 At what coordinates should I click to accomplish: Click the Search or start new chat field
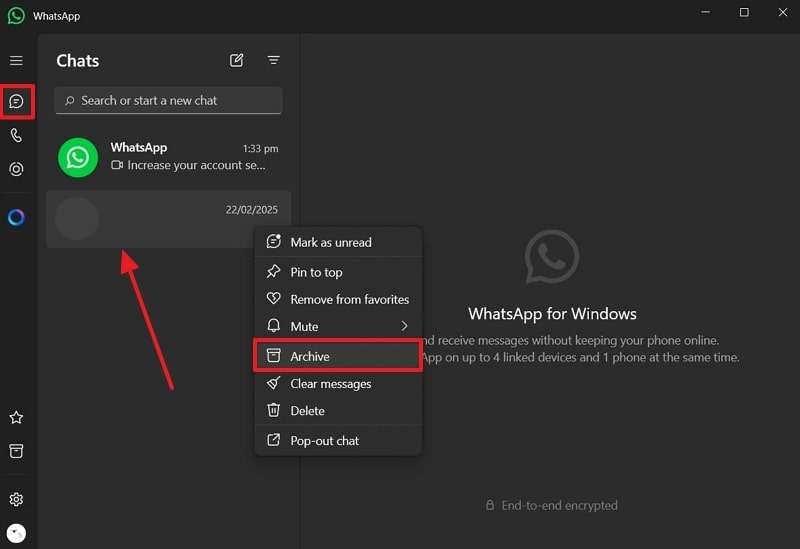[x=168, y=101]
